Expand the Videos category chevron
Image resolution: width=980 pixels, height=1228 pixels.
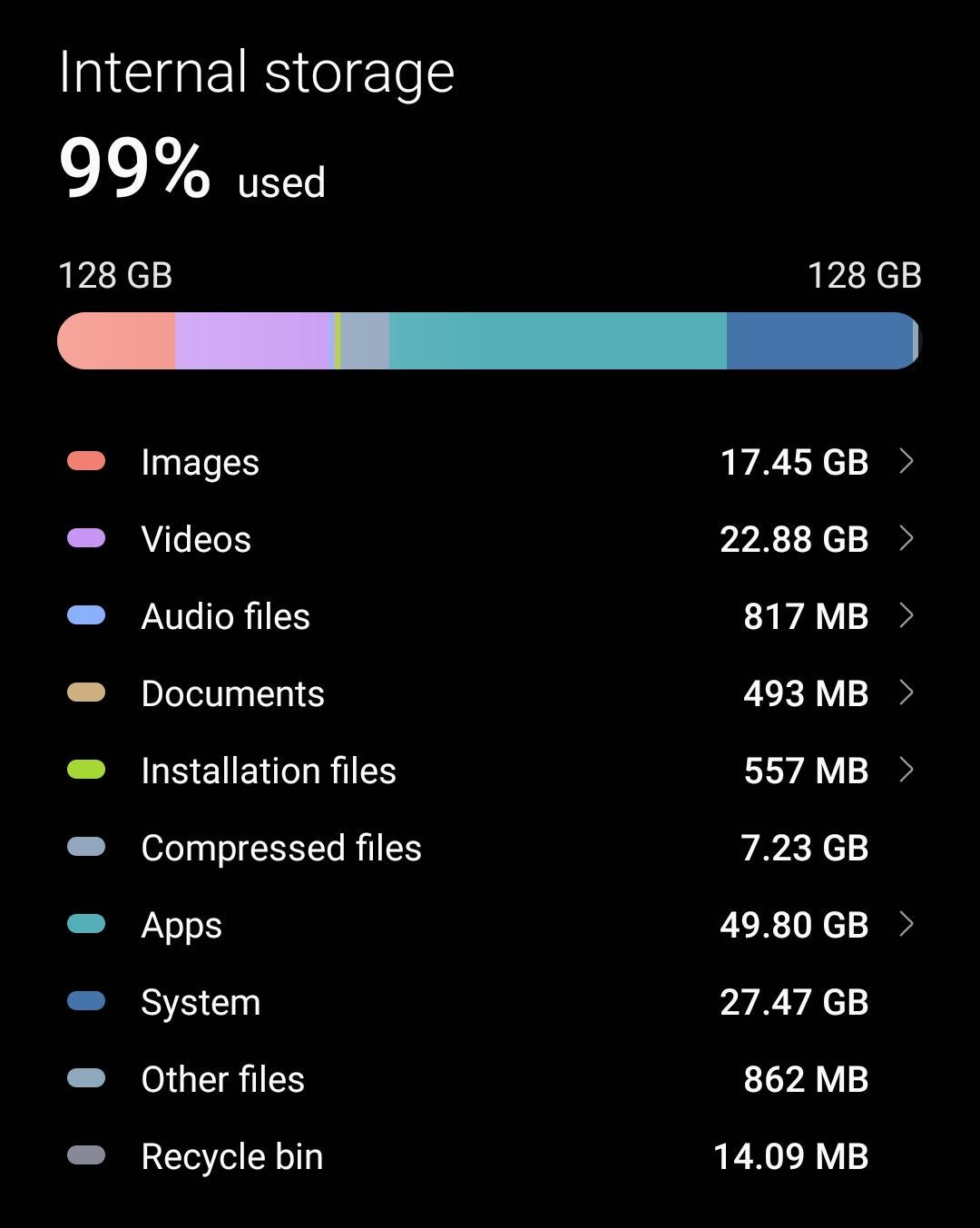tap(906, 539)
